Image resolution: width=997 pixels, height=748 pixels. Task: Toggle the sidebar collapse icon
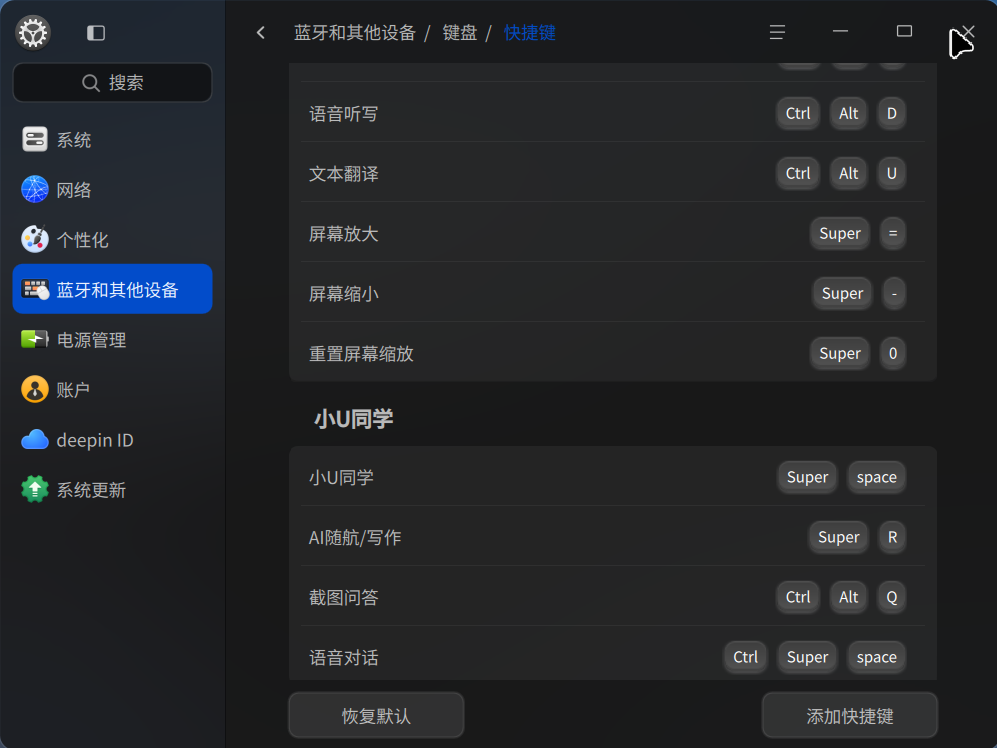96,32
